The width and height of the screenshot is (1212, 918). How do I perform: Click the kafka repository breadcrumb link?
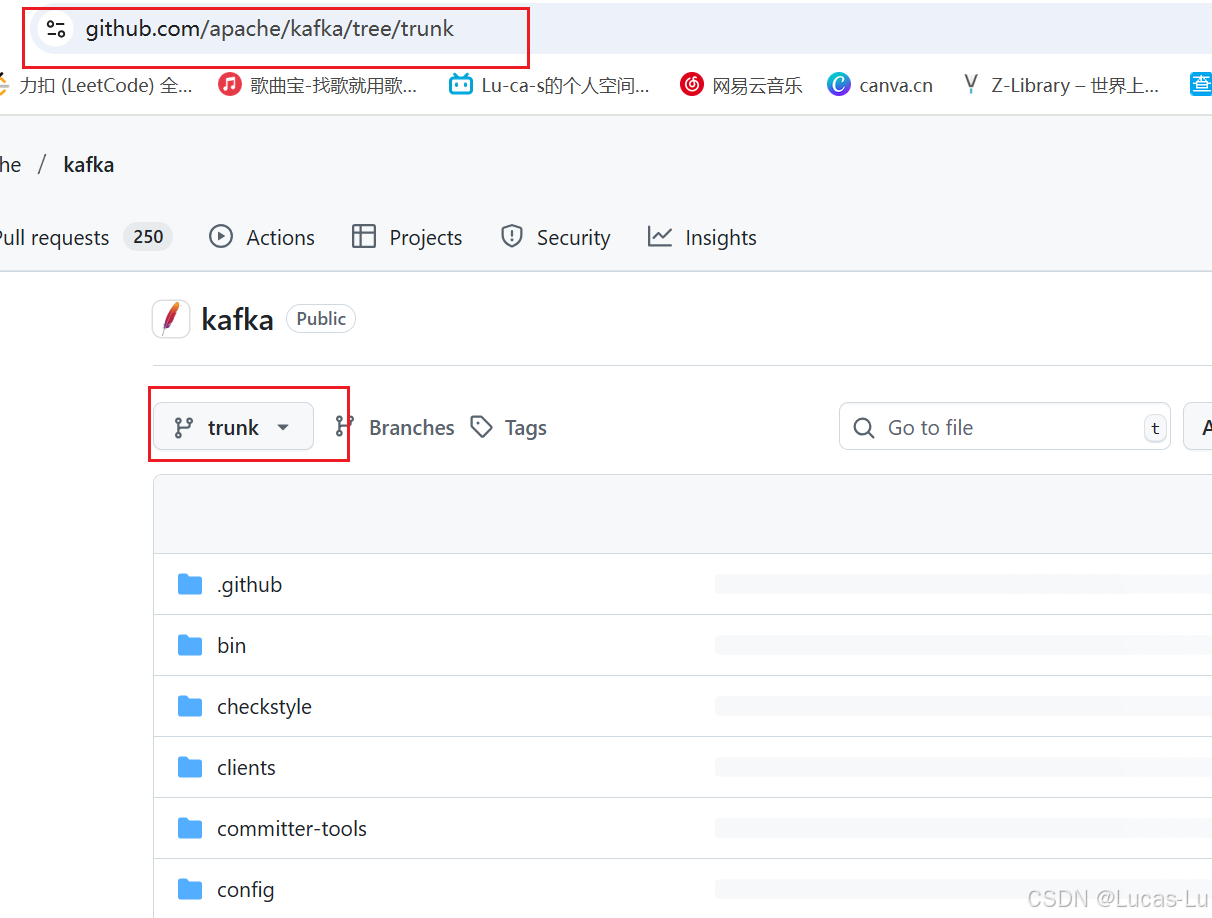pos(88,165)
